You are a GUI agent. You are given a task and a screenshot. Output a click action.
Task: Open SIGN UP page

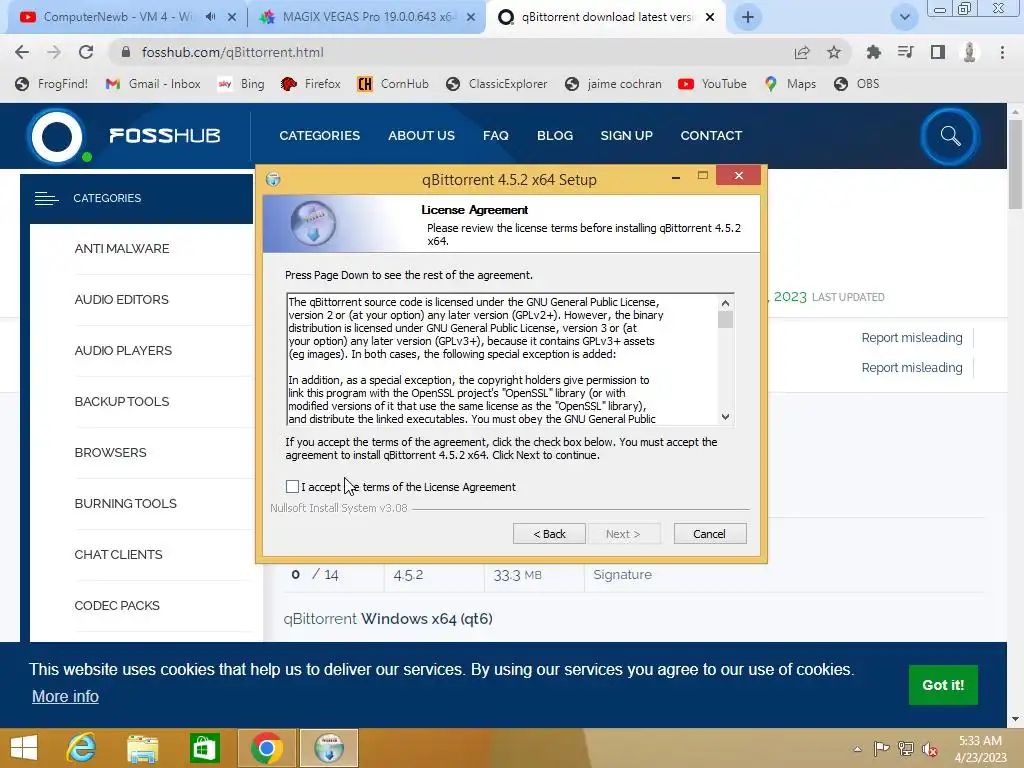(x=626, y=136)
